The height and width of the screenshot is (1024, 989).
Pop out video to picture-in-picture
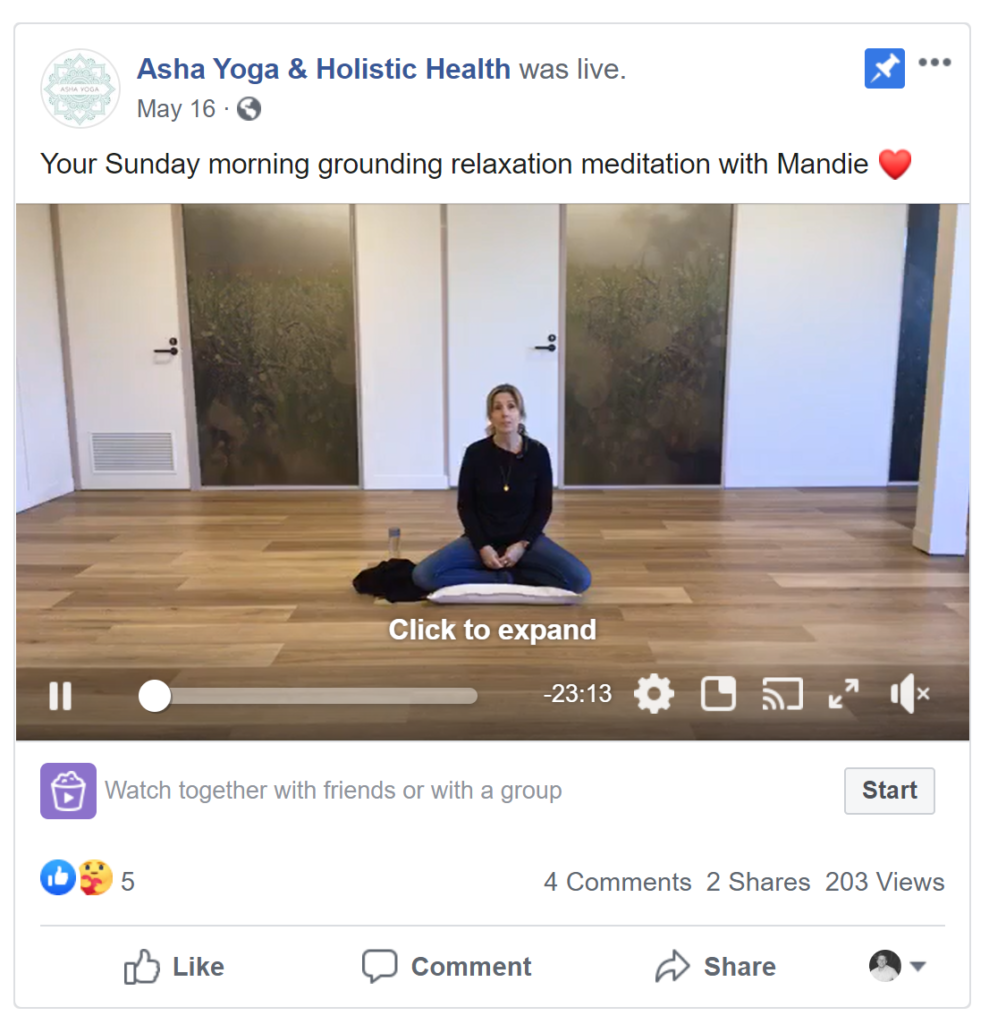(718, 694)
